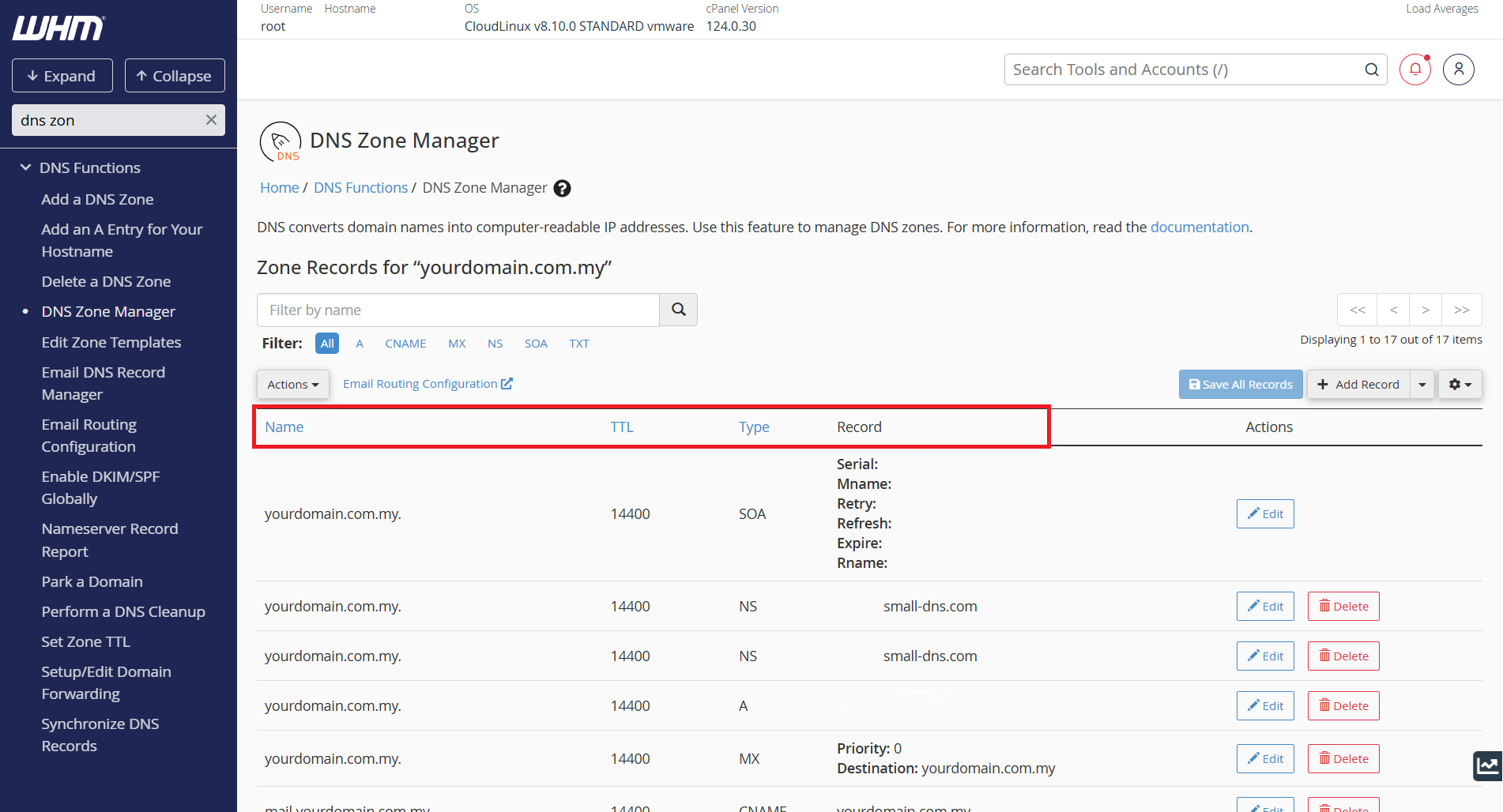Screen dimensions: 1503x812
Task: Open the Actions dropdown
Action: coord(292,385)
